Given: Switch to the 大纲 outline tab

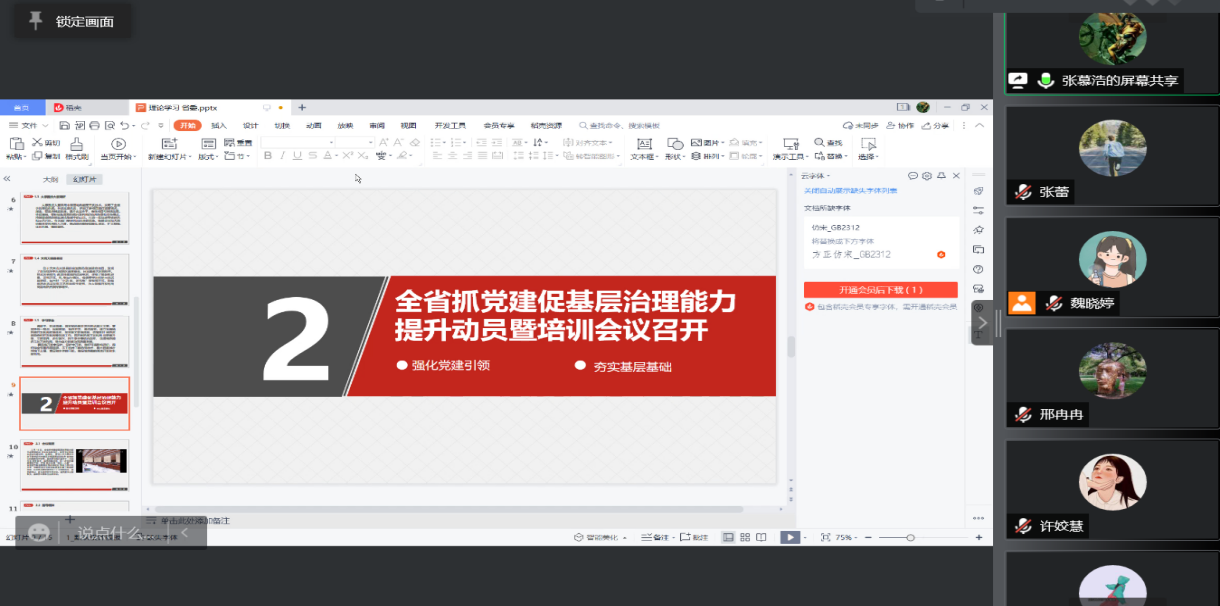Looking at the screenshot, I should click(50, 179).
